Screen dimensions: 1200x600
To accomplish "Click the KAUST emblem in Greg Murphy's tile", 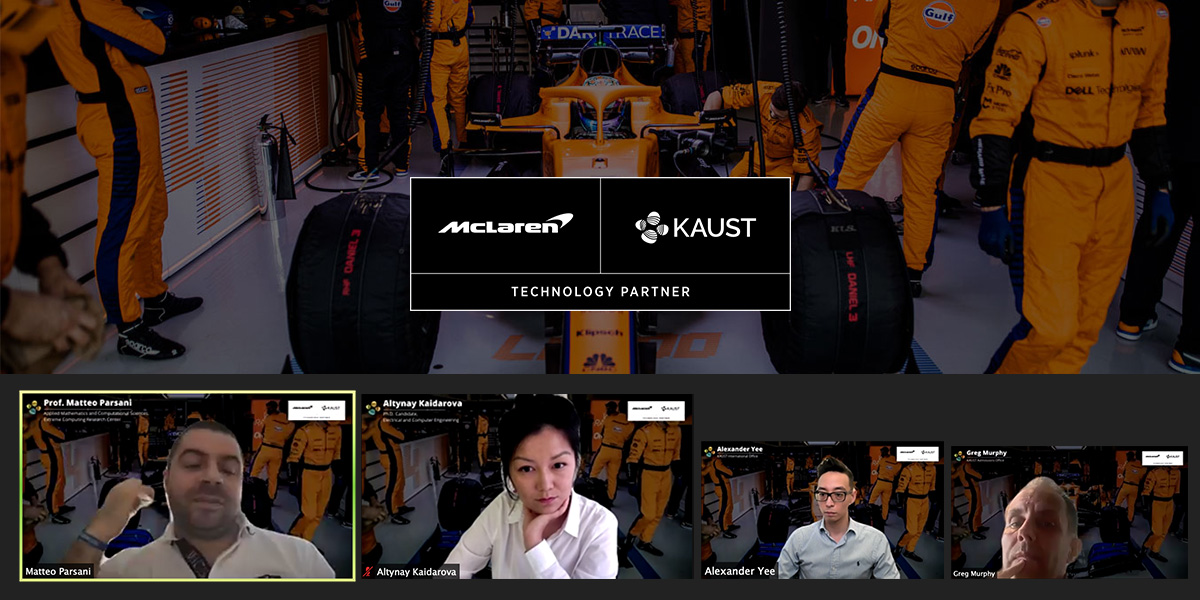I will (958, 455).
